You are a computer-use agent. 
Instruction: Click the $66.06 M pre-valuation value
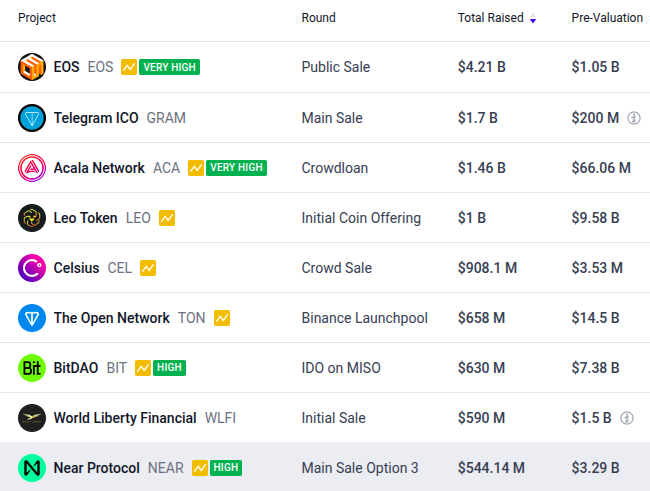(601, 168)
